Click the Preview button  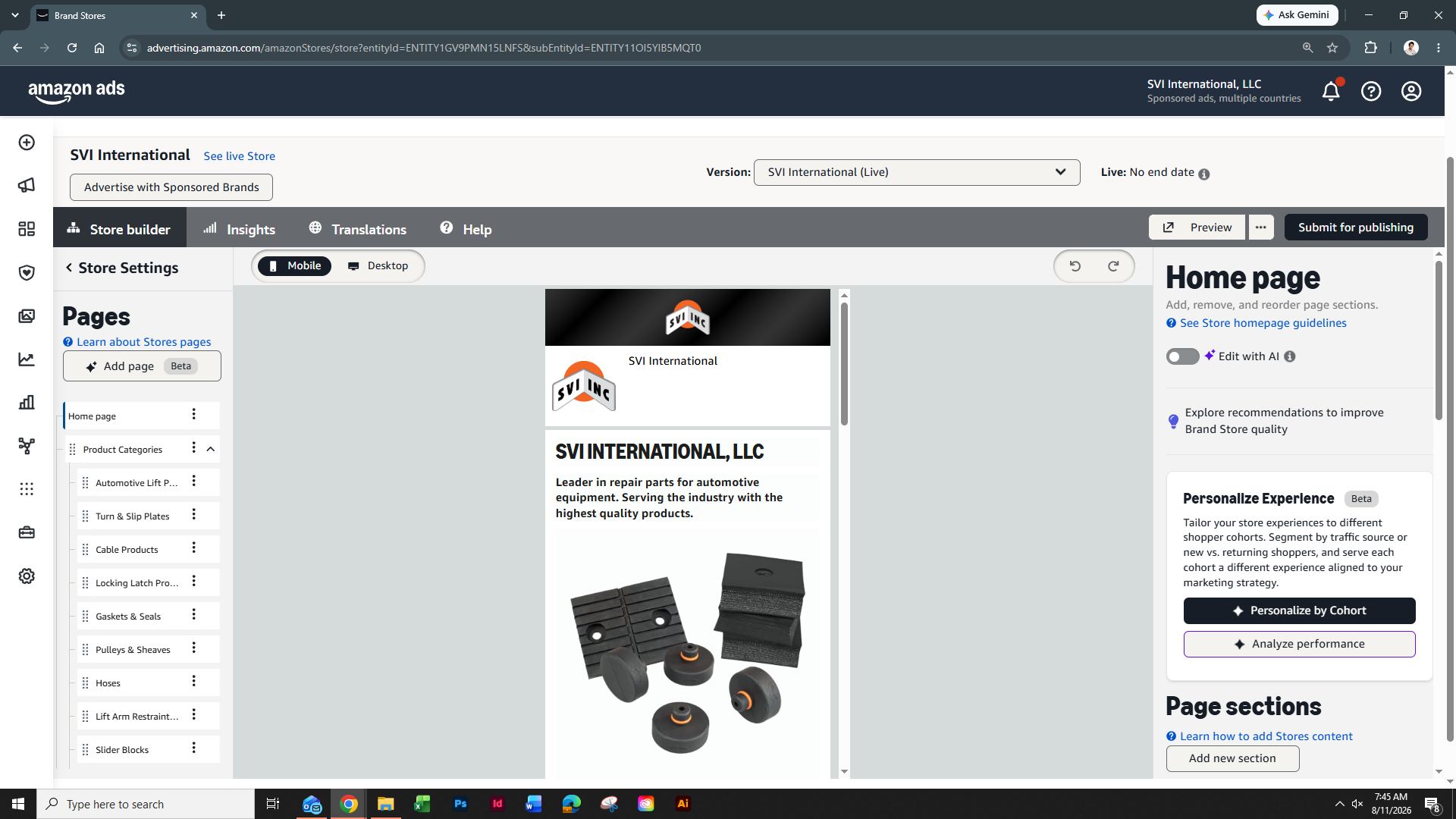pyautogui.click(x=1197, y=227)
